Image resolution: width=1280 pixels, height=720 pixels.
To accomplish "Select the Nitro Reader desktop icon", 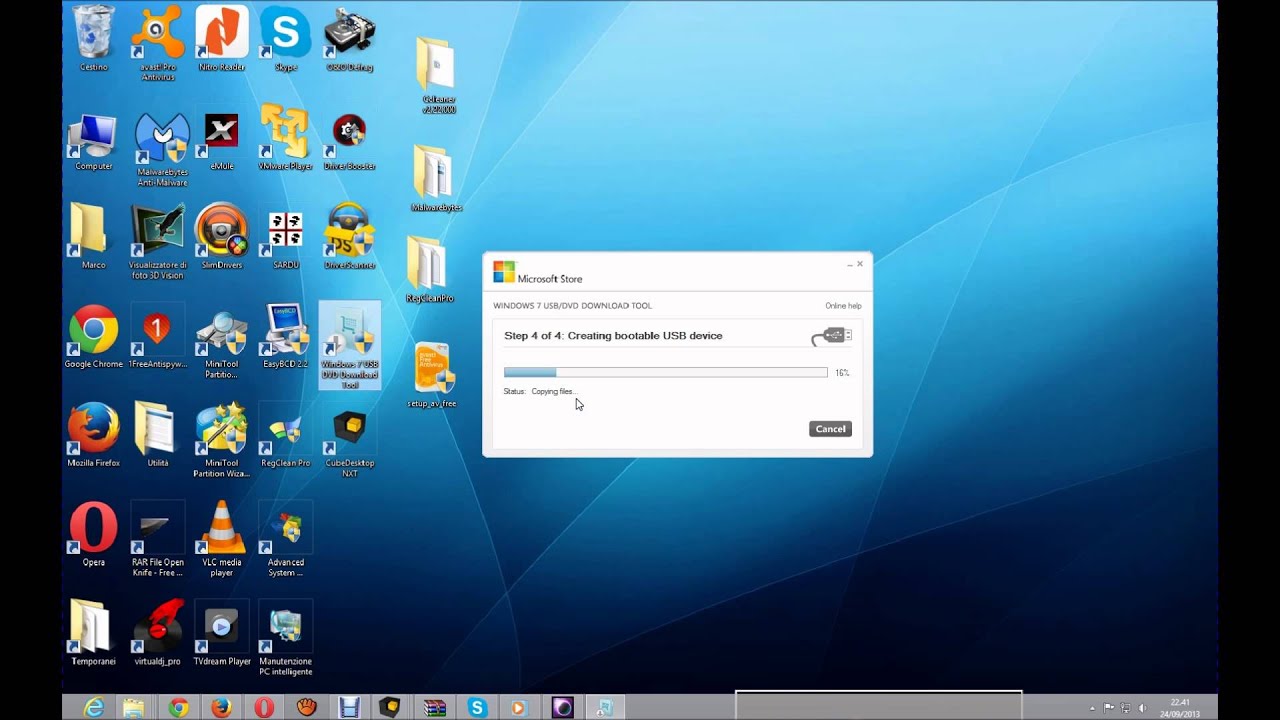I will [221, 39].
